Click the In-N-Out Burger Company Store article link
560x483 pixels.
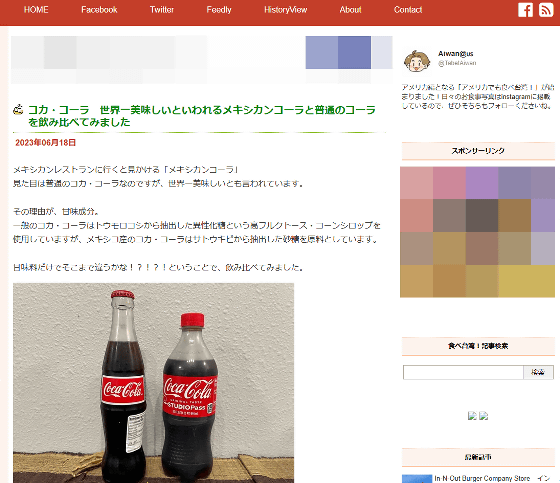492,478
